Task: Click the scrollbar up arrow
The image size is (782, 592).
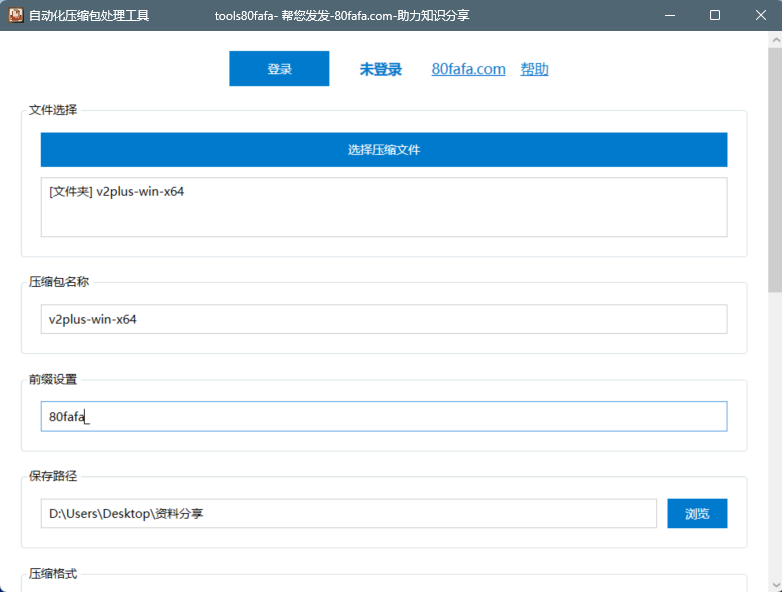Action: (x=775, y=39)
